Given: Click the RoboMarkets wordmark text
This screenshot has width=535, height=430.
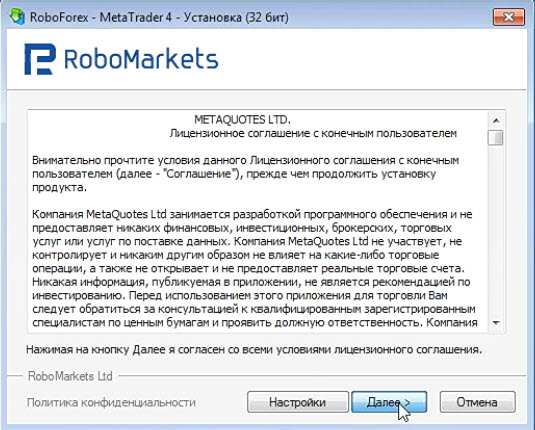Looking at the screenshot, I should (141, 59).
